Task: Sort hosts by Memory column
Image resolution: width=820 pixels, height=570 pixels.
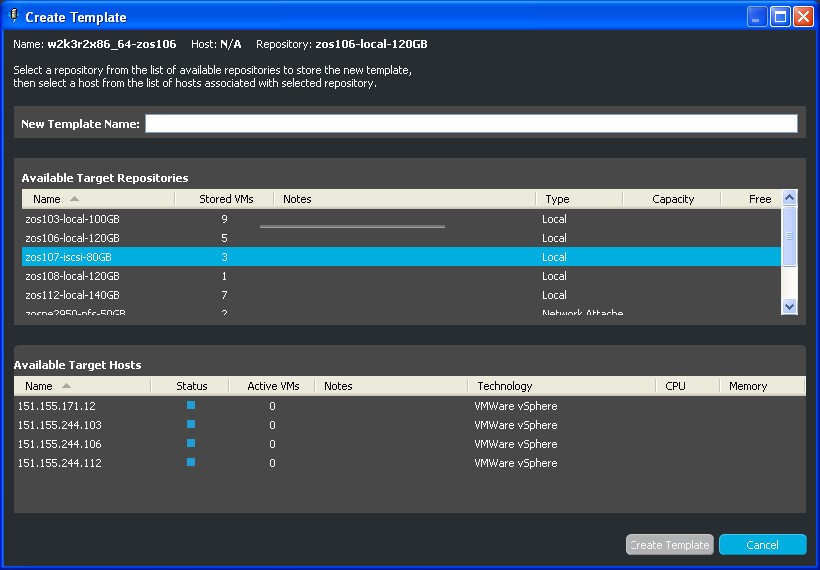Action: tap(762, 386)
